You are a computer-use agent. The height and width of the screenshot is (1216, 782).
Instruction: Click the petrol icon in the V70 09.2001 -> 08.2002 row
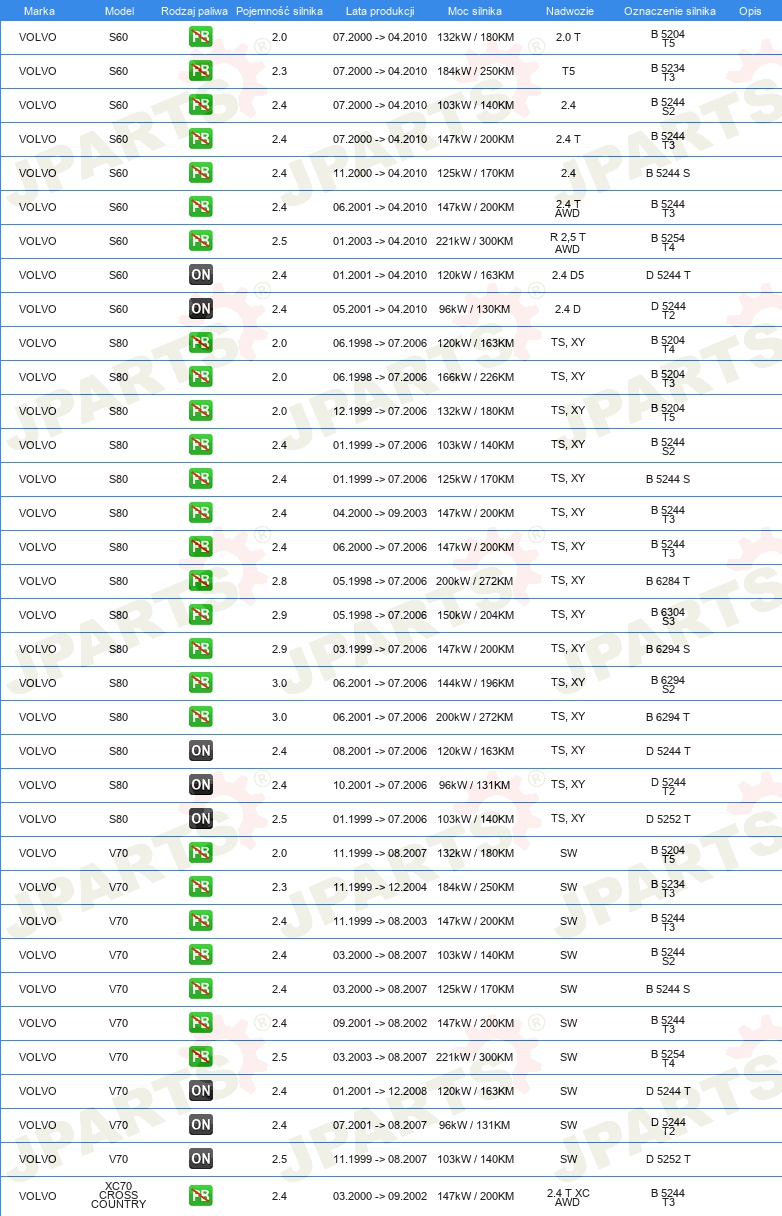click(x=201, y=1023)
